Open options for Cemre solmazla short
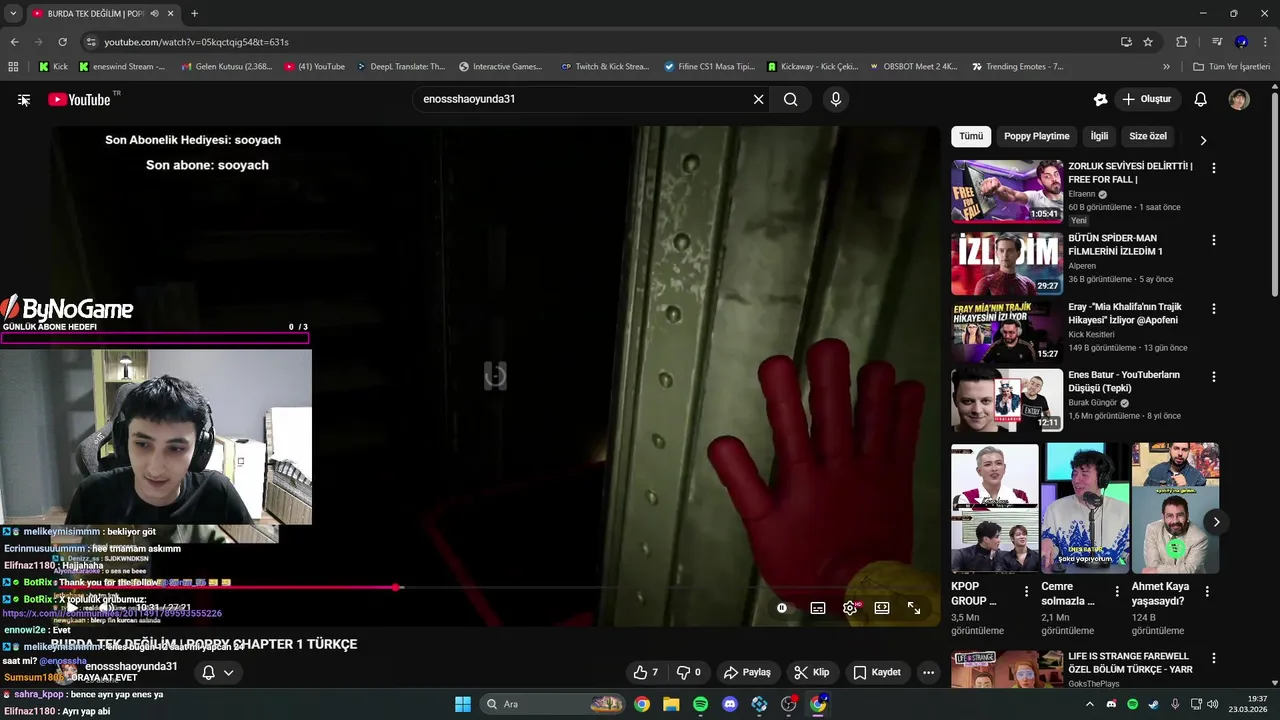1280x720 pixels. click(x=1117, y=591)
